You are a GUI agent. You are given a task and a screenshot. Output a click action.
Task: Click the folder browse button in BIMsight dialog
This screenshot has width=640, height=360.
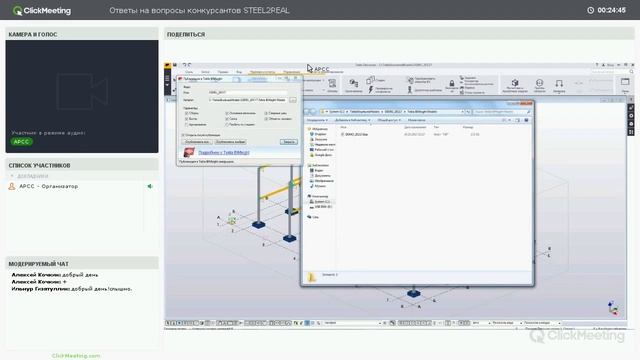click(293, 100)
